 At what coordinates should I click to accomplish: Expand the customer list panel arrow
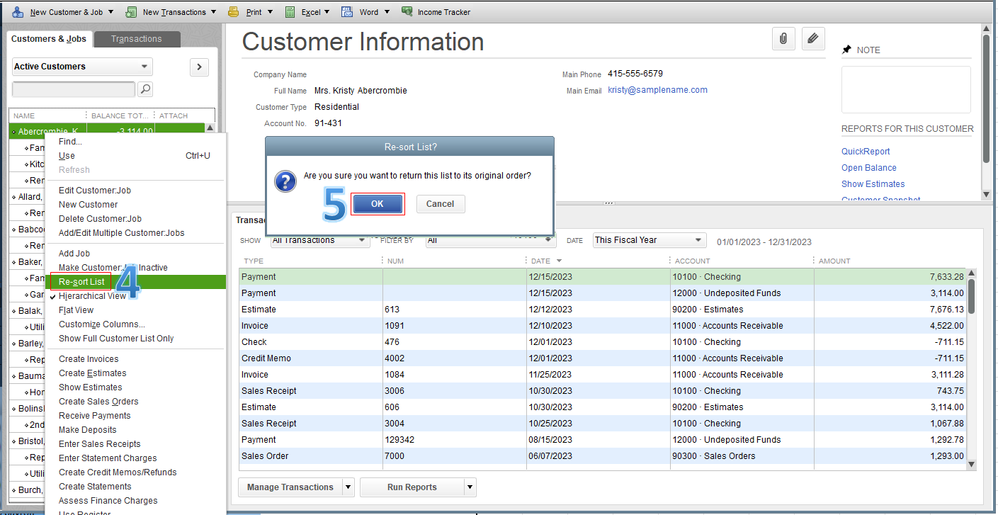pyautogui.click(x=198, y=67)
